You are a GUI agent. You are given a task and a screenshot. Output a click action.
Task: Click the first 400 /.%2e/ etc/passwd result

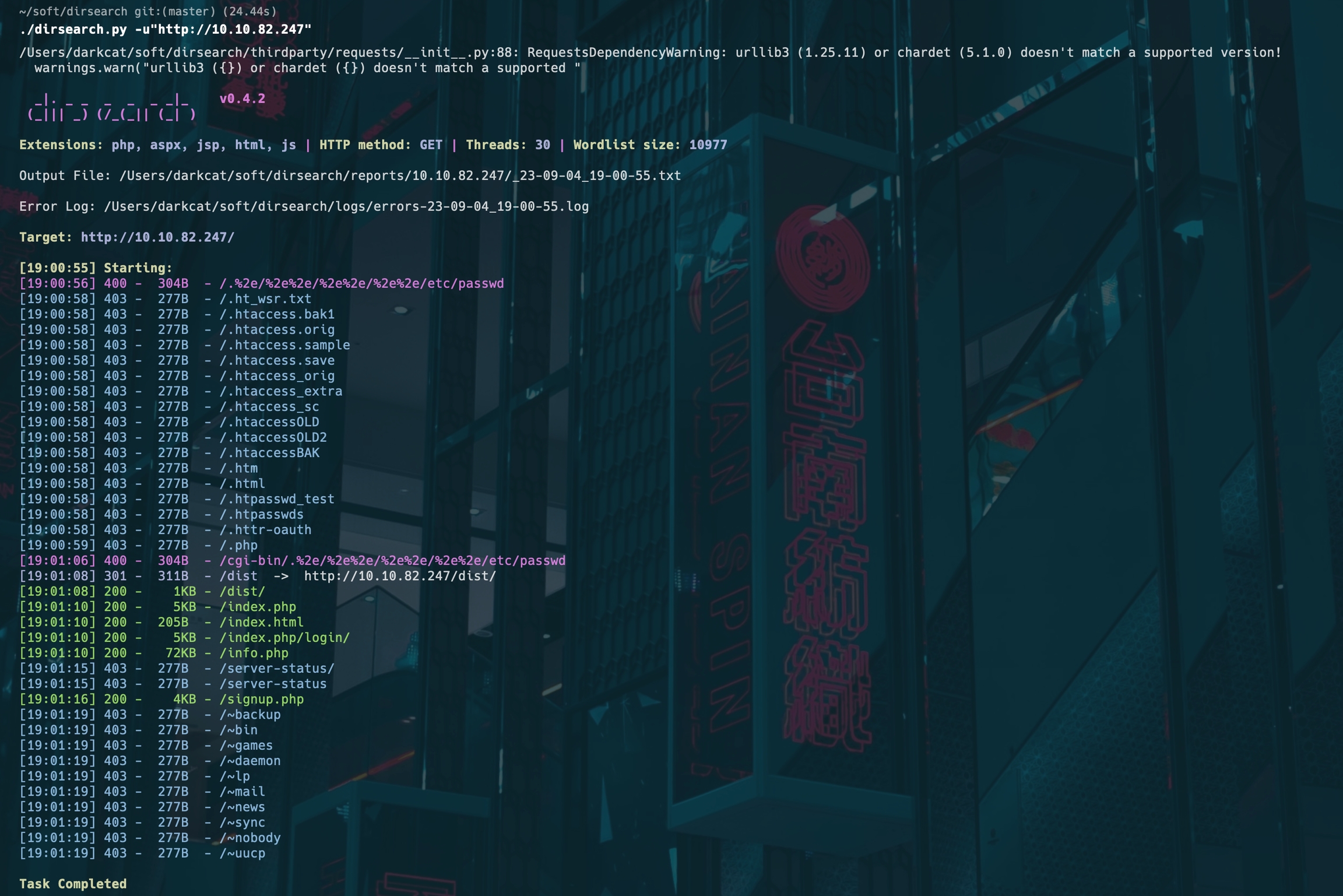pos(262,283)
